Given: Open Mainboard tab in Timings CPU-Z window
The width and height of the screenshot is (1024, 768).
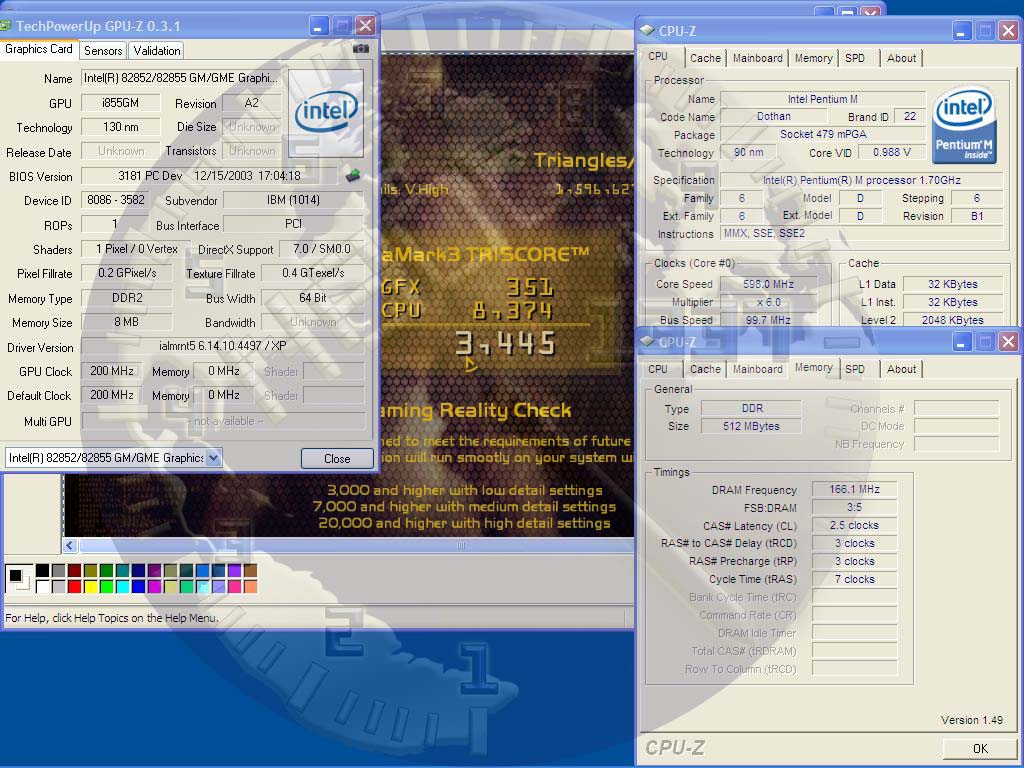Looking at the screenshot, I should click(758, 369).
